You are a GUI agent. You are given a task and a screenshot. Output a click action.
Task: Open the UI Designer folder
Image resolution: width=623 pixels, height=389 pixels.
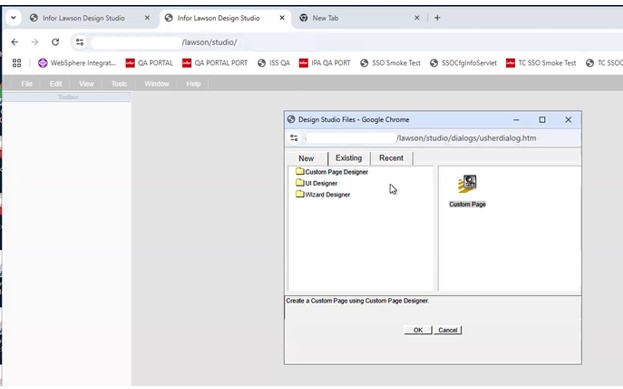click(317, 183)
